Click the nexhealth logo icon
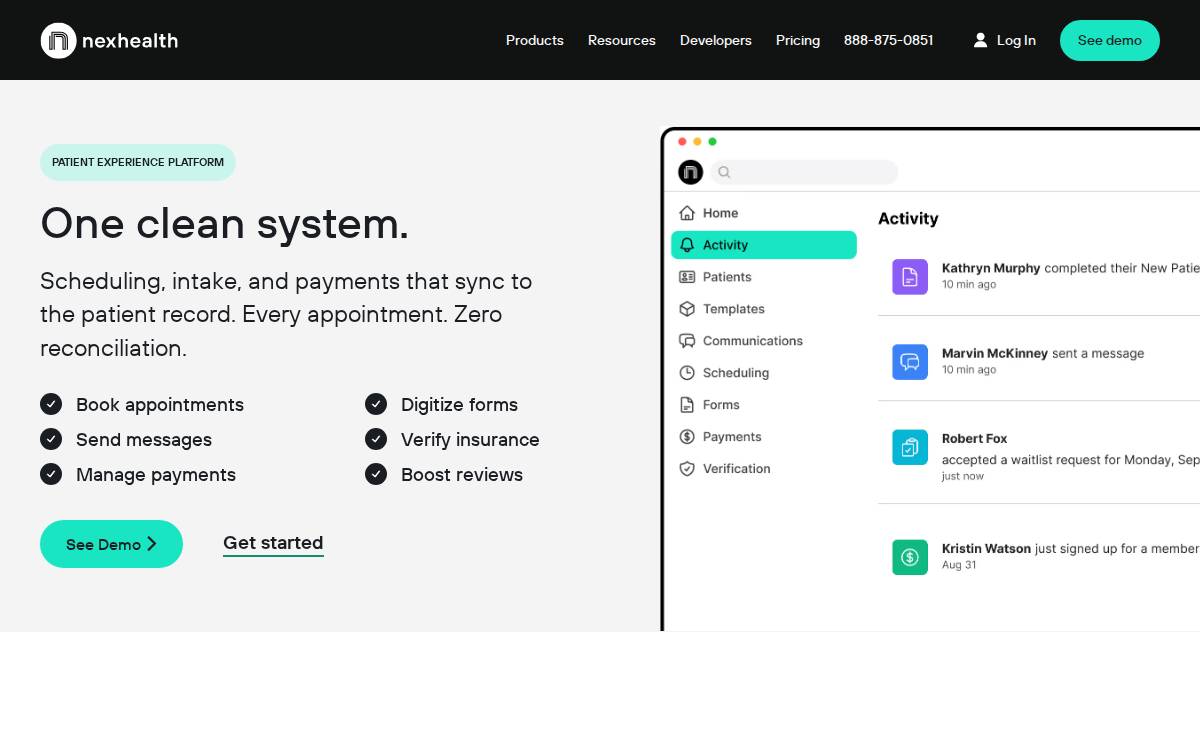Viewport: 1200px width, 750px height. click(x=59, y=40)
